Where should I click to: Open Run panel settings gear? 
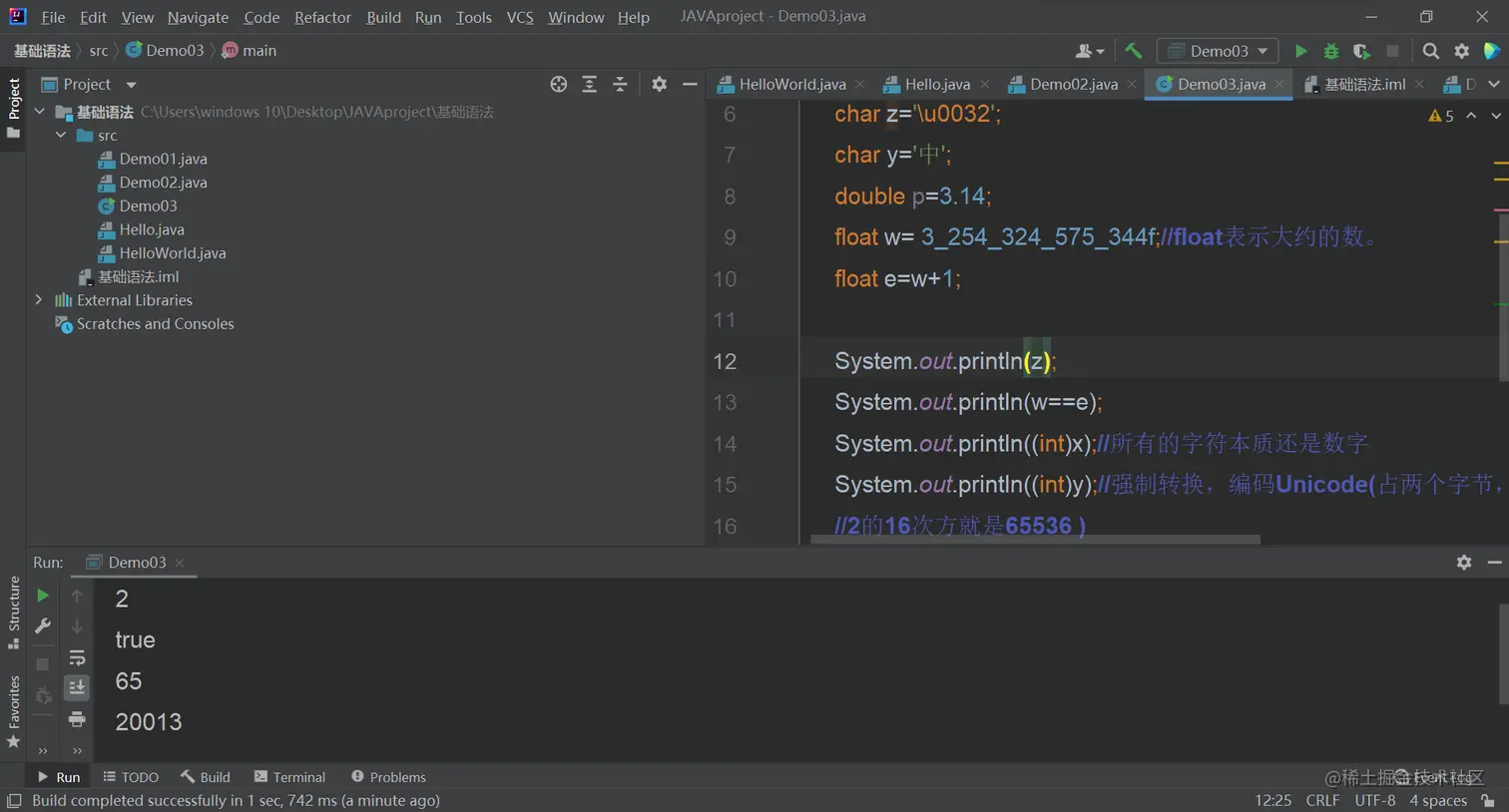tap(1463, 563)
